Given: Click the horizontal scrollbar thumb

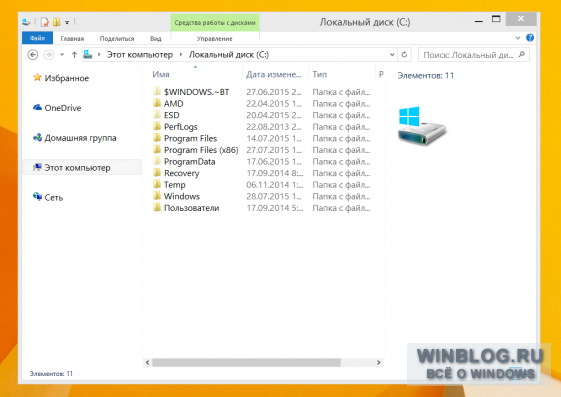Looking at the screenshot, I should point(246,362).
